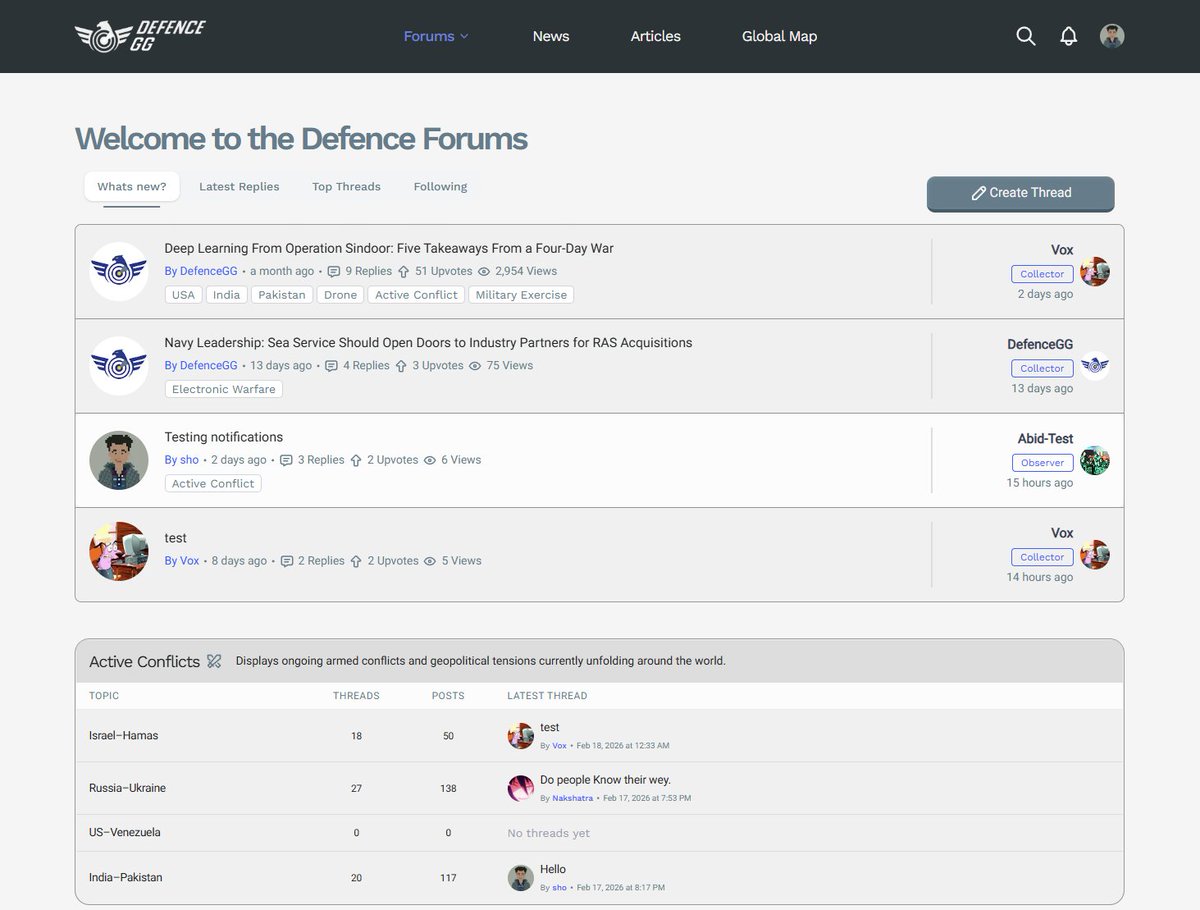Select the Electronic Warfare tag

(224, 389)
